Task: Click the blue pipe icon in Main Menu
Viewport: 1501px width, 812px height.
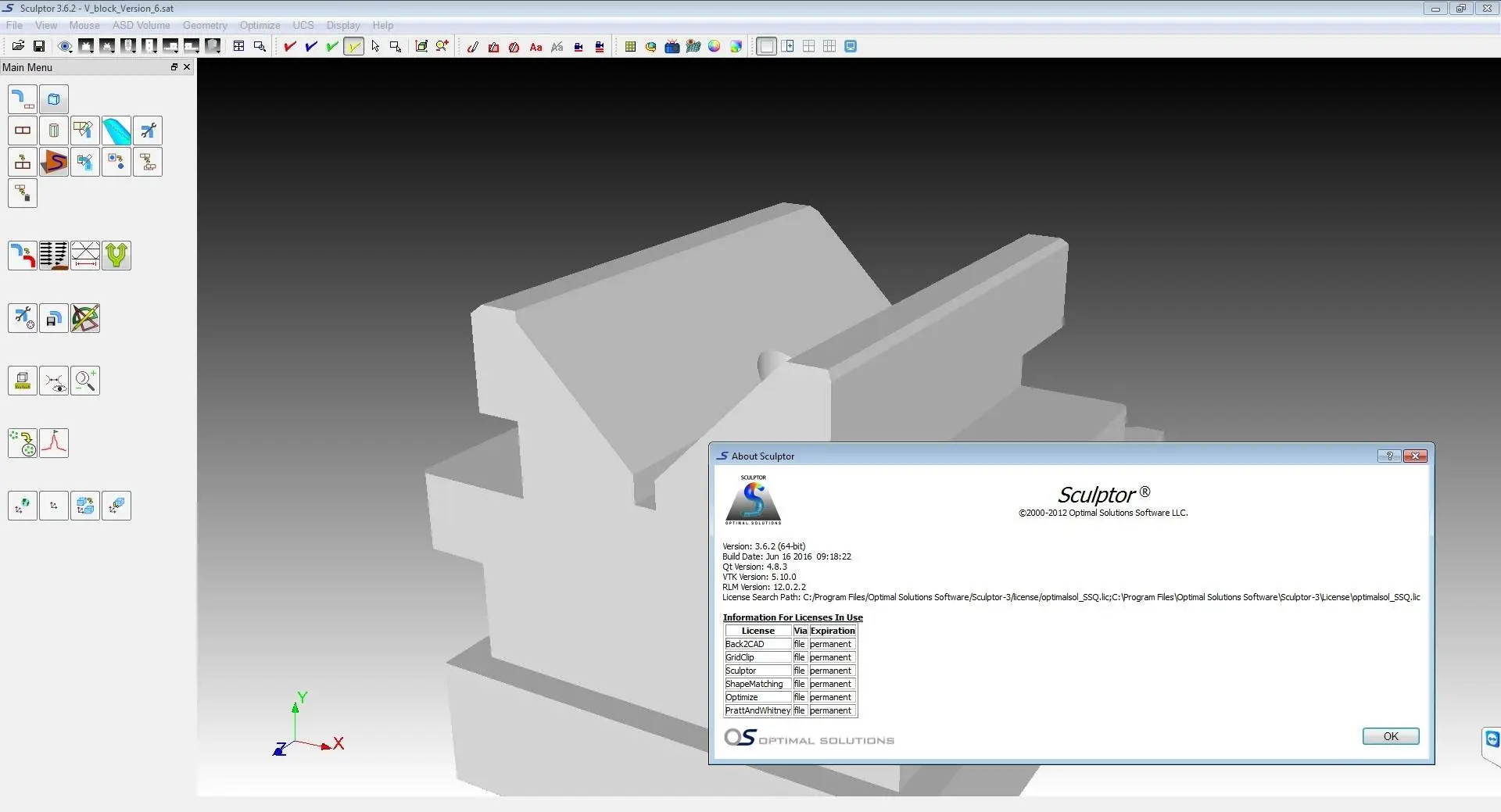Action: (23, 99)
